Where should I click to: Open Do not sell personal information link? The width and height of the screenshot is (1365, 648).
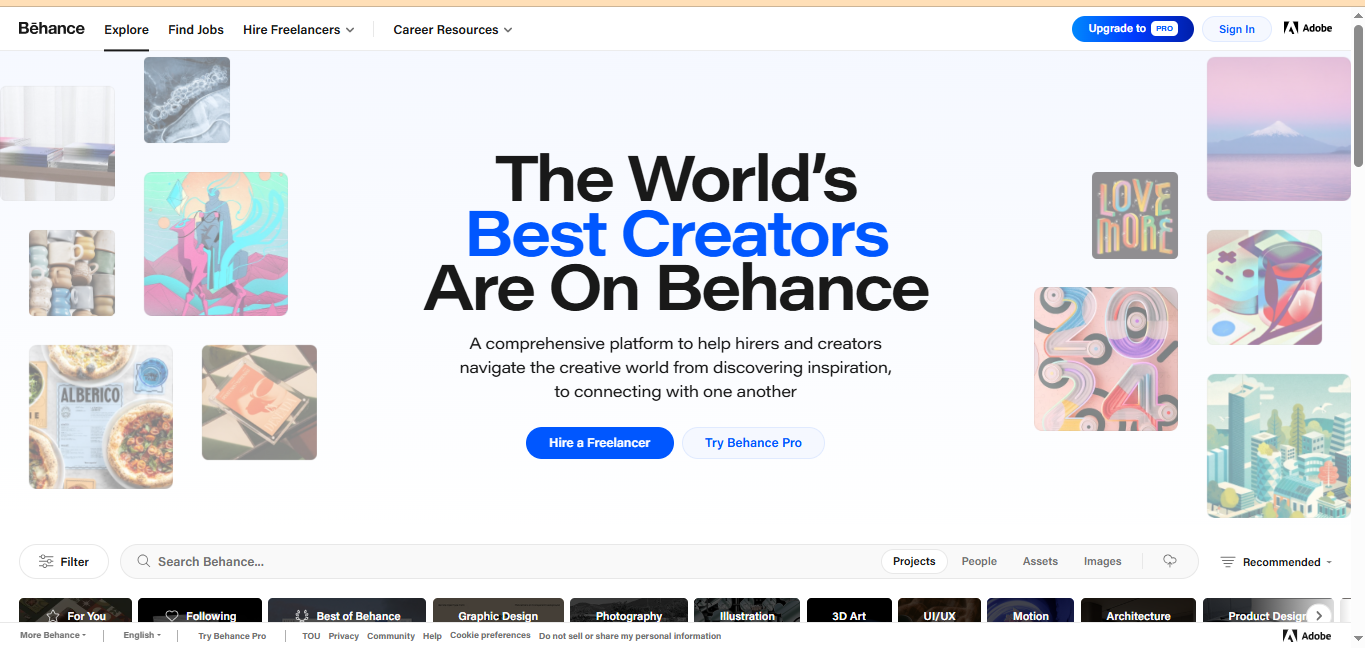pos(630,636)
